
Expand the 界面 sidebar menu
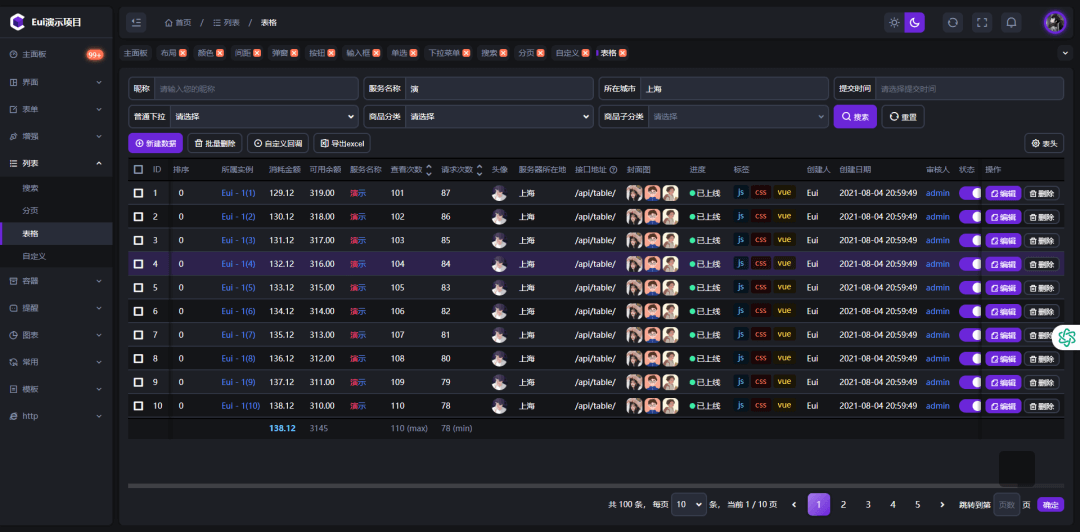point(56,82)
